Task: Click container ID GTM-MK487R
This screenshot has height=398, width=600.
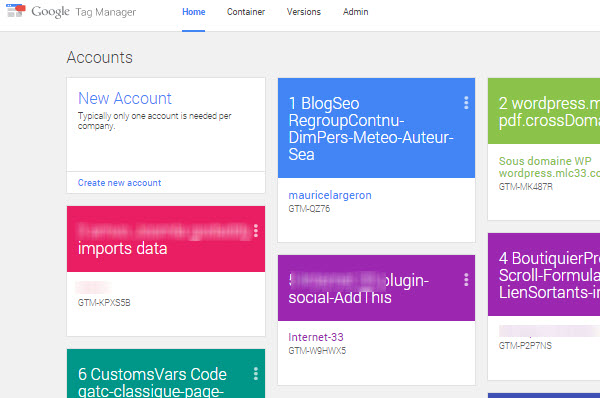Action: (526, 187)
